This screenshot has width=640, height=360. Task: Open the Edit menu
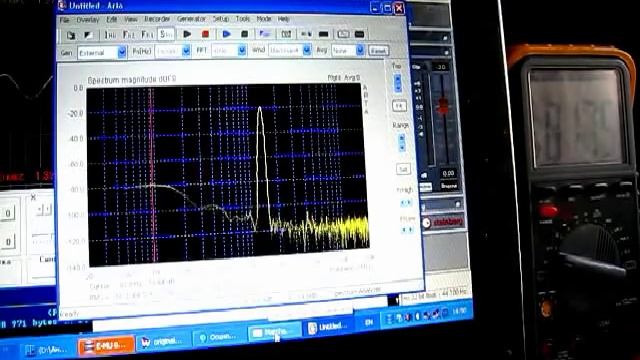point(112,20)
